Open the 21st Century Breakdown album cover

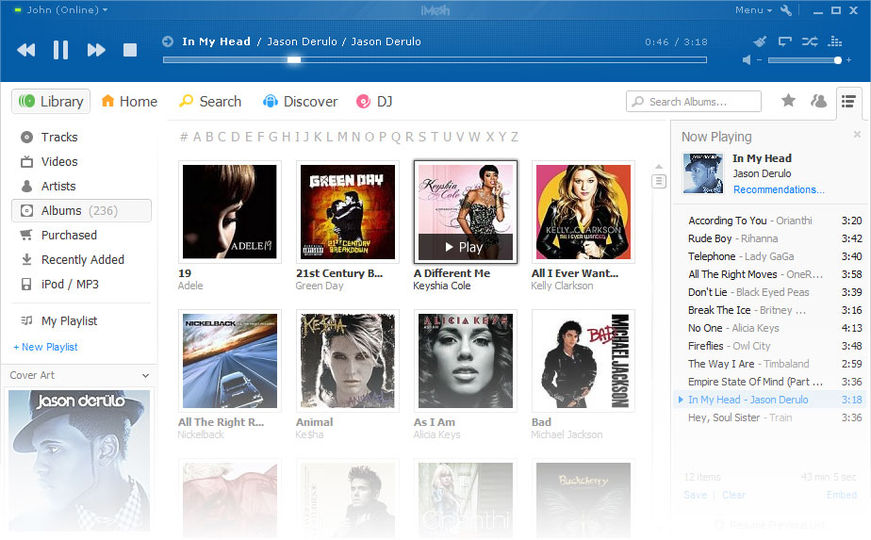pyautogui.click(x=348, y=212)
